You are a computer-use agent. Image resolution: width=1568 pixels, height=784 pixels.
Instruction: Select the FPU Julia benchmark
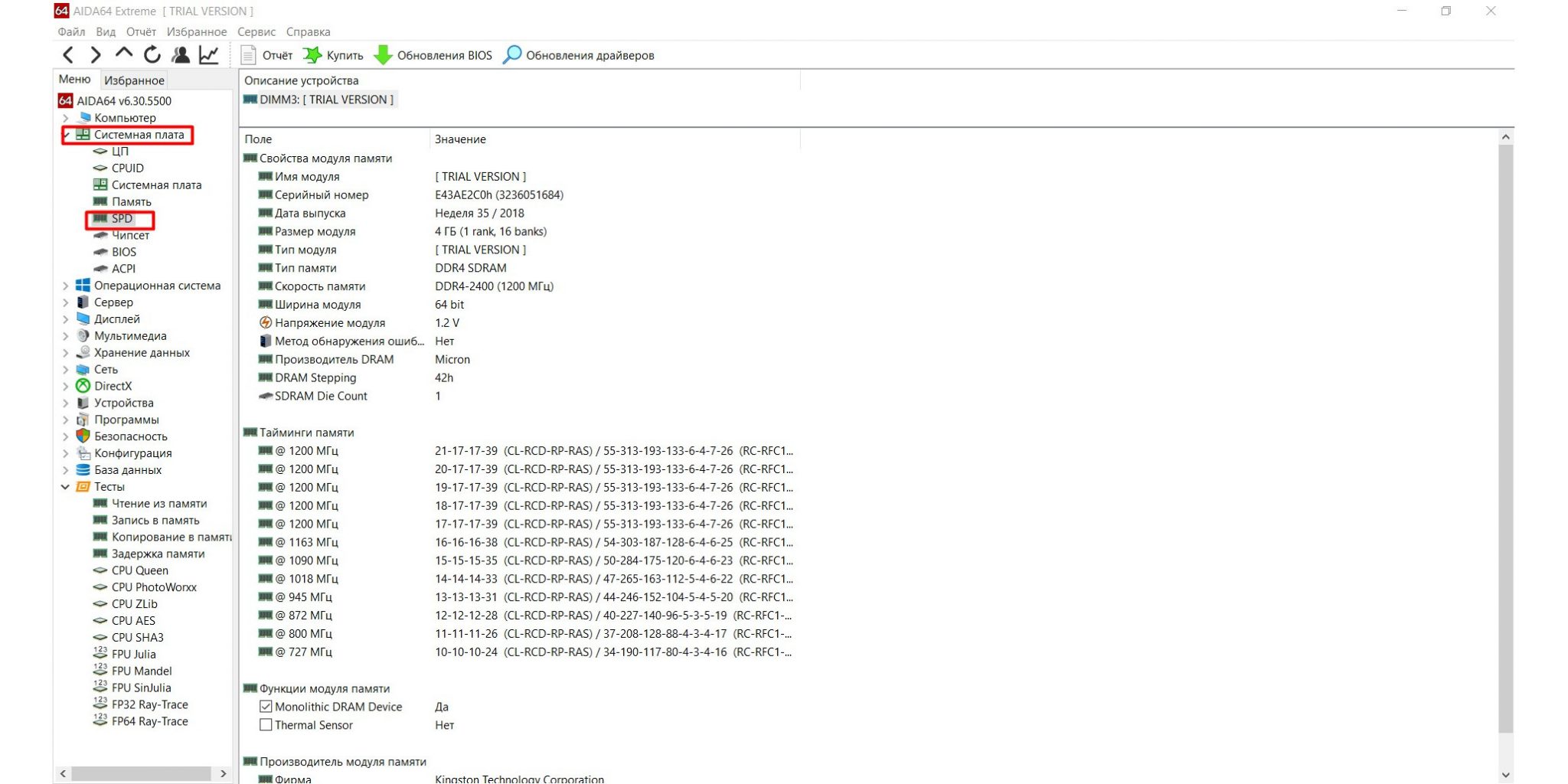click(133, 655)
